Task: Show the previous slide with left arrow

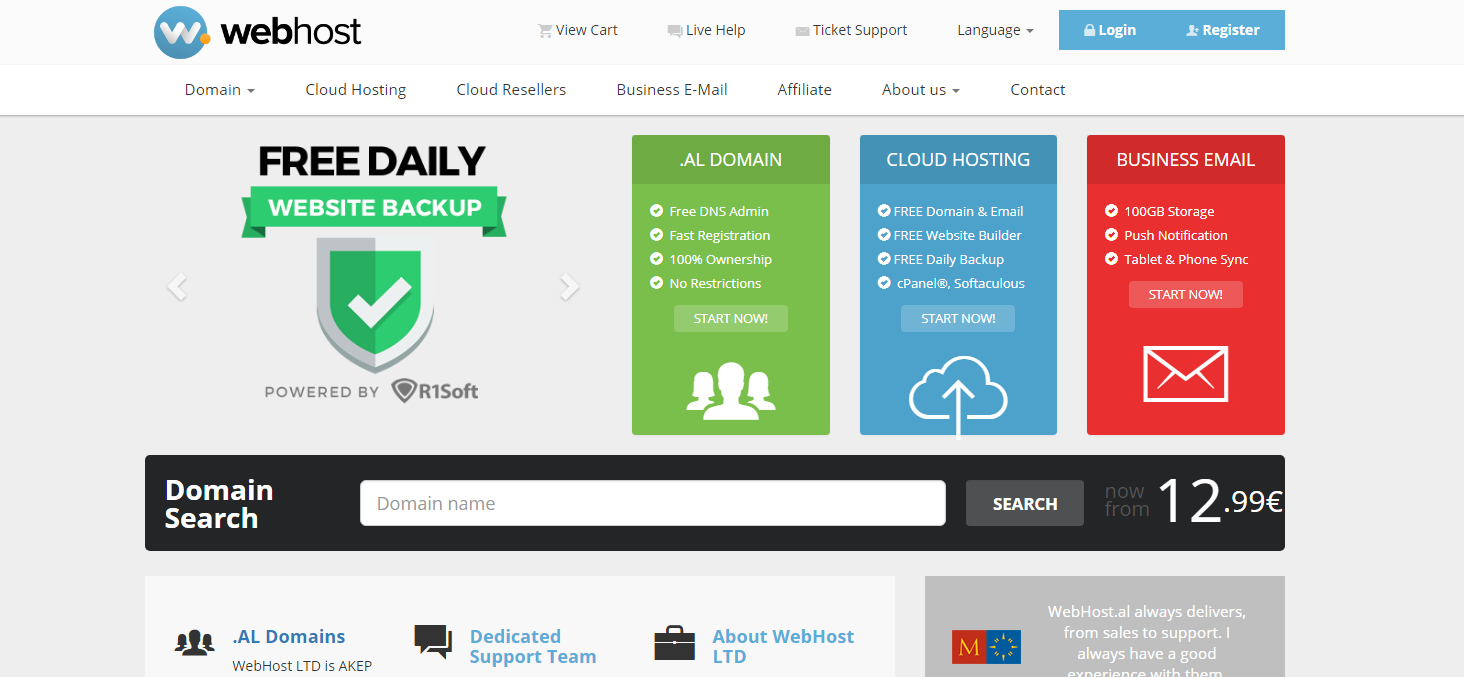Action: (x=177, y=287)
